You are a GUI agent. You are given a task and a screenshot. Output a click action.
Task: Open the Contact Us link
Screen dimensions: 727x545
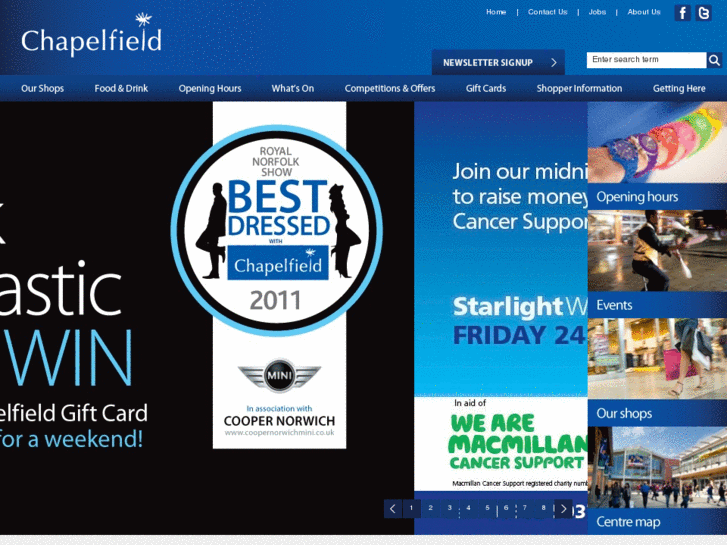(x=548, y=12)
